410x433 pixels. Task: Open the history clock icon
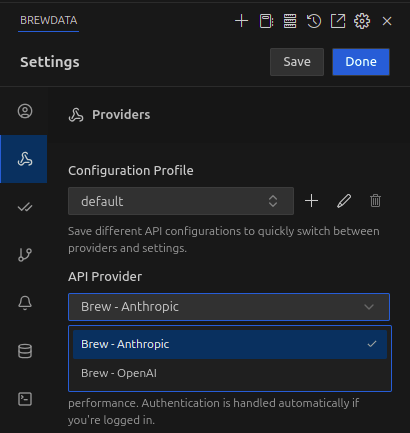click(314, 21)
